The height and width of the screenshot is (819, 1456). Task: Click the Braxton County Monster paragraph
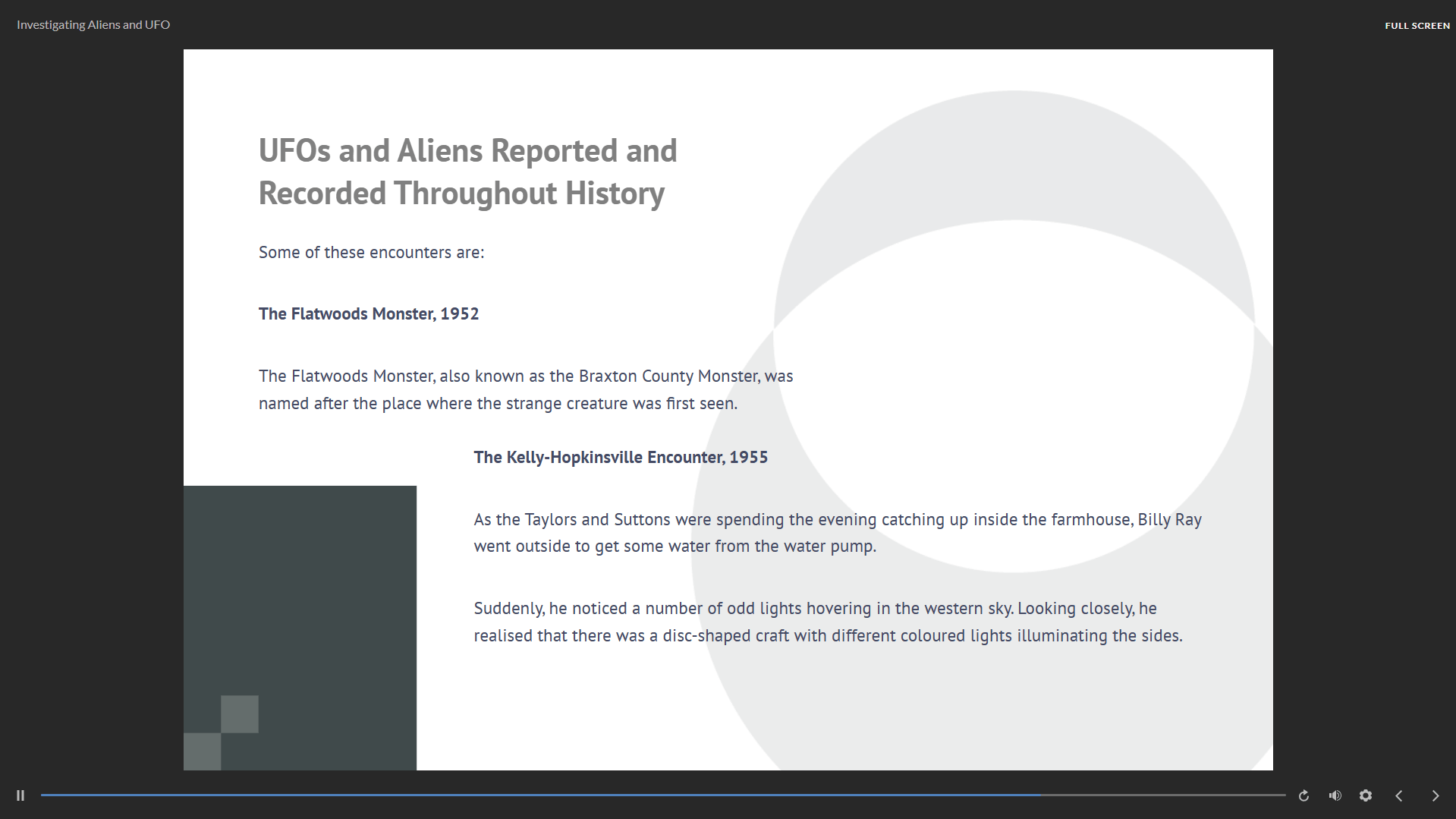pyautogui.click(x=525, y=389)
